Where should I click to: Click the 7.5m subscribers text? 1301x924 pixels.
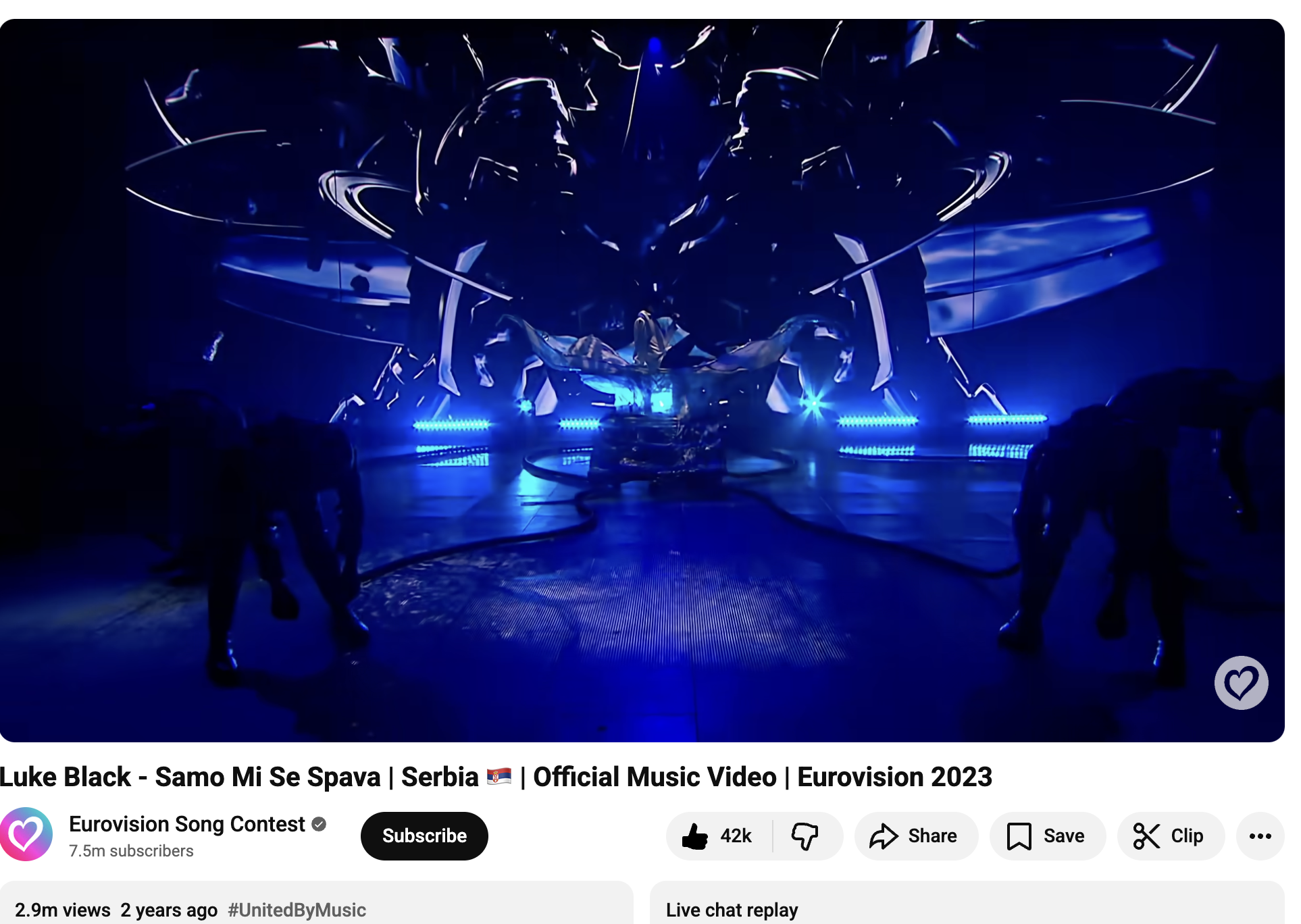click(131, 851)
